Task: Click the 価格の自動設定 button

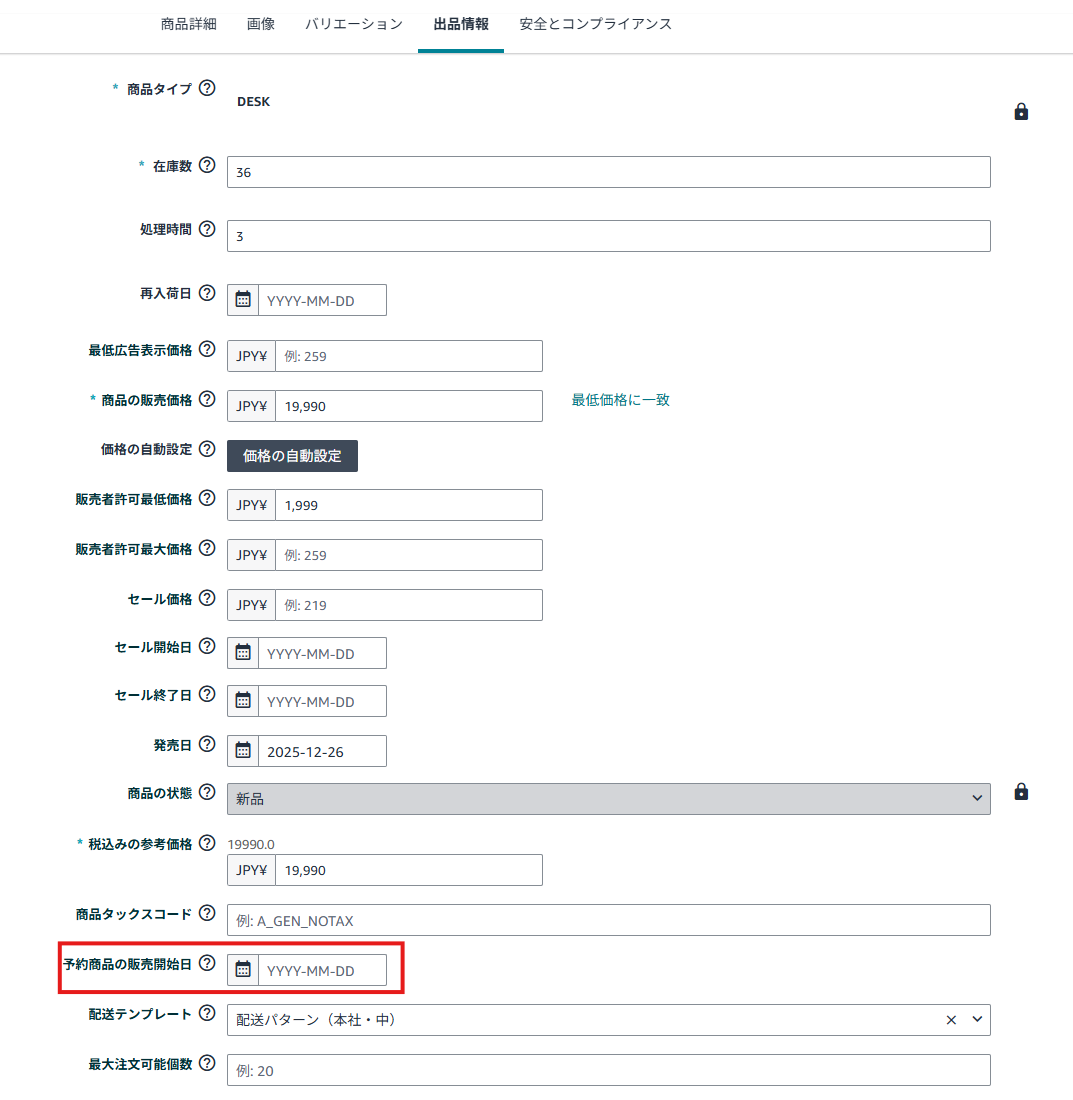Action: coord(292,456)
